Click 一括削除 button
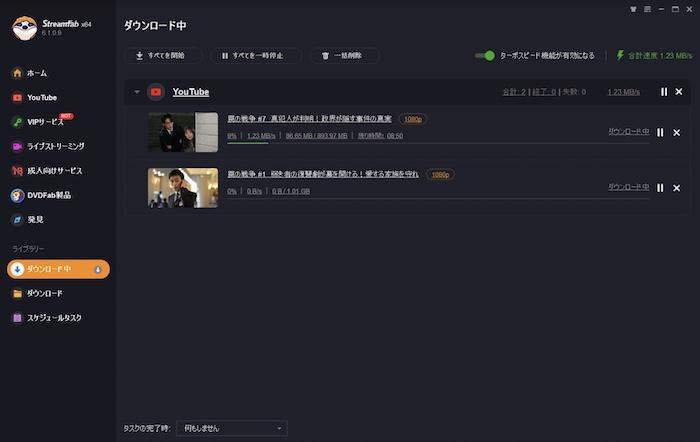 (x=343, y=55)
